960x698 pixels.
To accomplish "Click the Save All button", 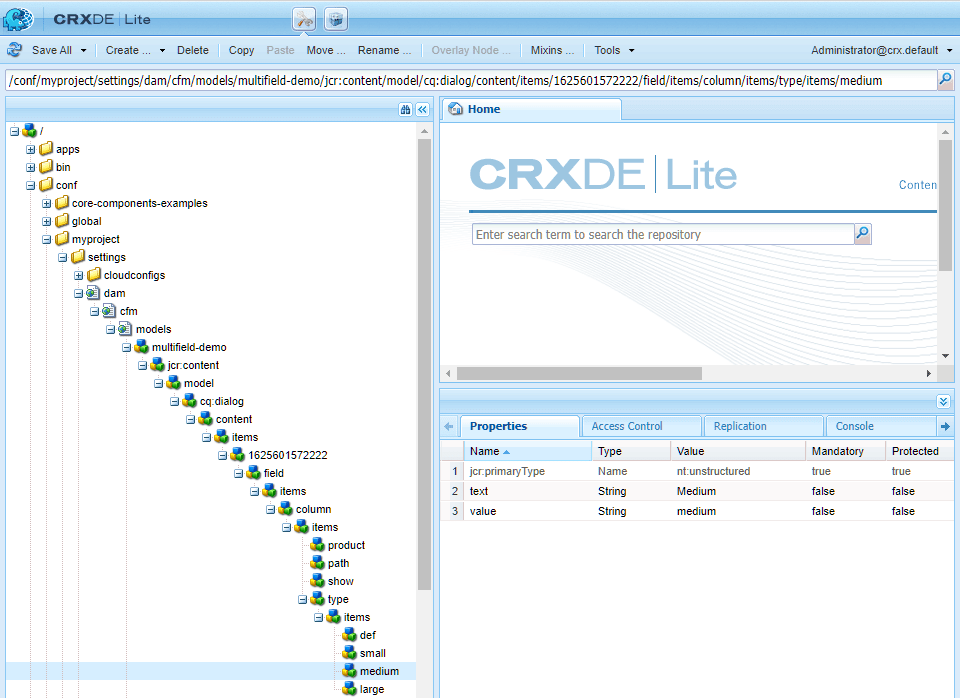I will (x=51, y=50).
